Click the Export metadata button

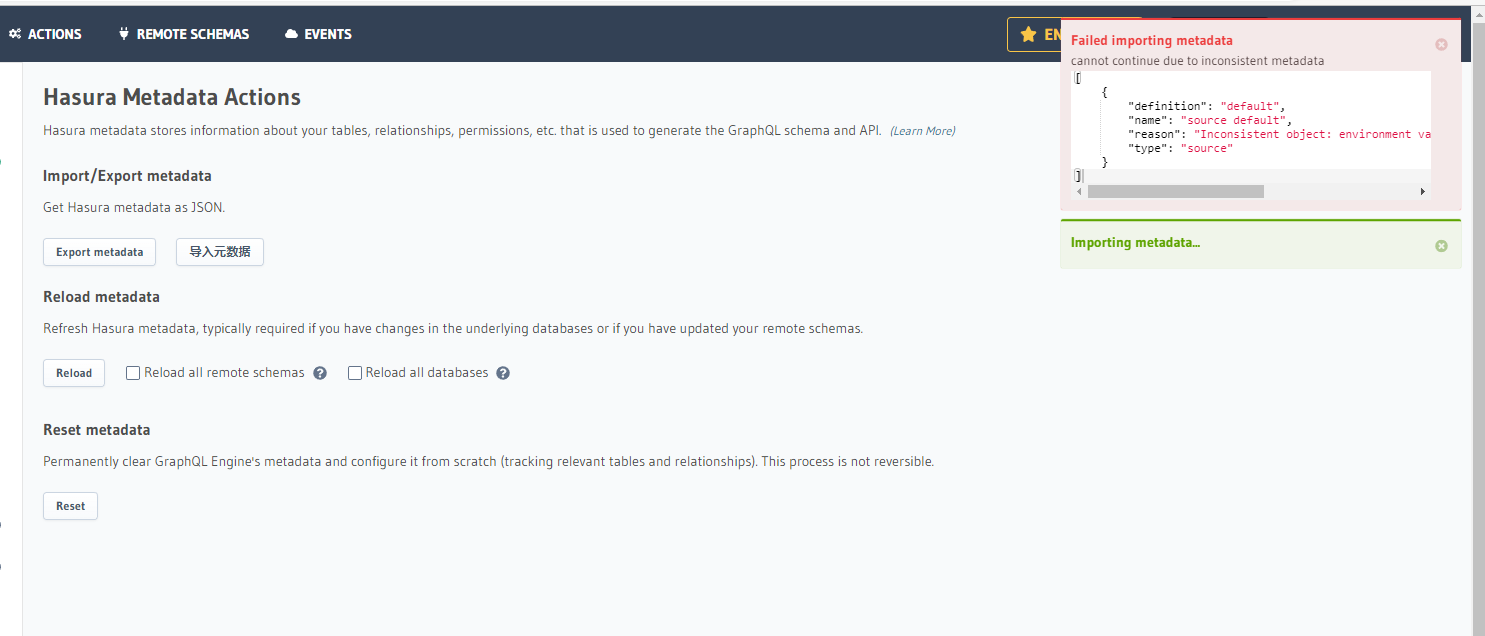[99, 252]
